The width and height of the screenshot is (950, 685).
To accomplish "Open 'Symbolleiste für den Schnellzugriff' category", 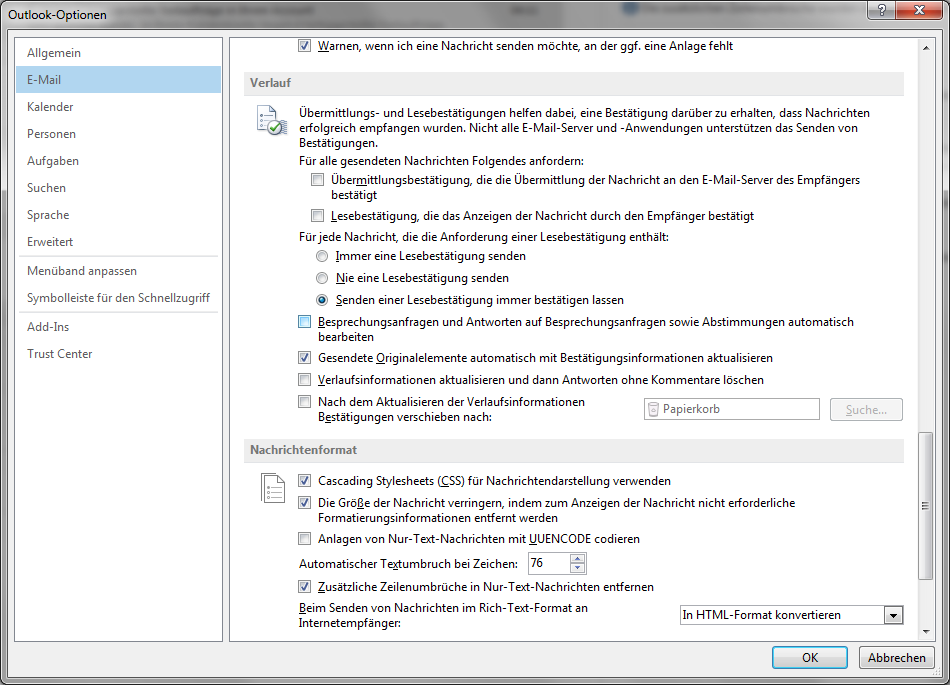I will pos(119,298).
